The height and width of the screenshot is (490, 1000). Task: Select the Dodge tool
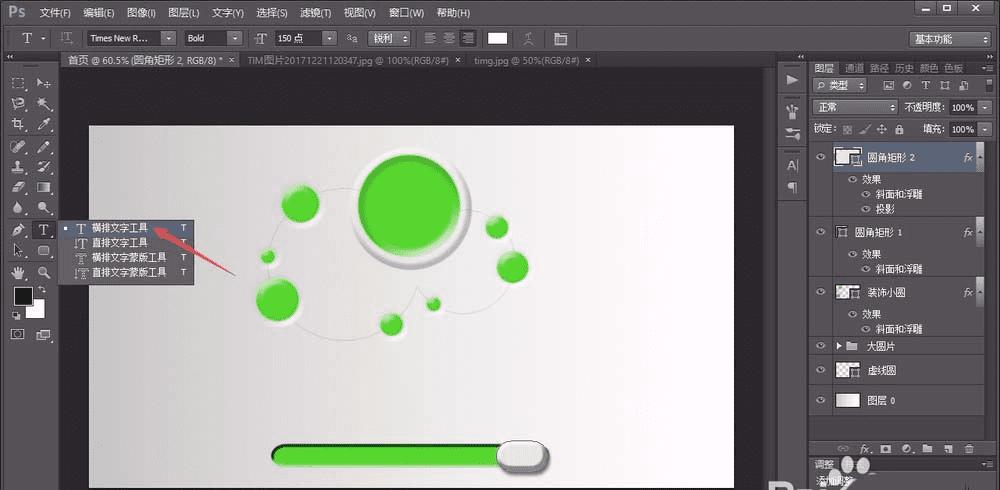point(43,207)
